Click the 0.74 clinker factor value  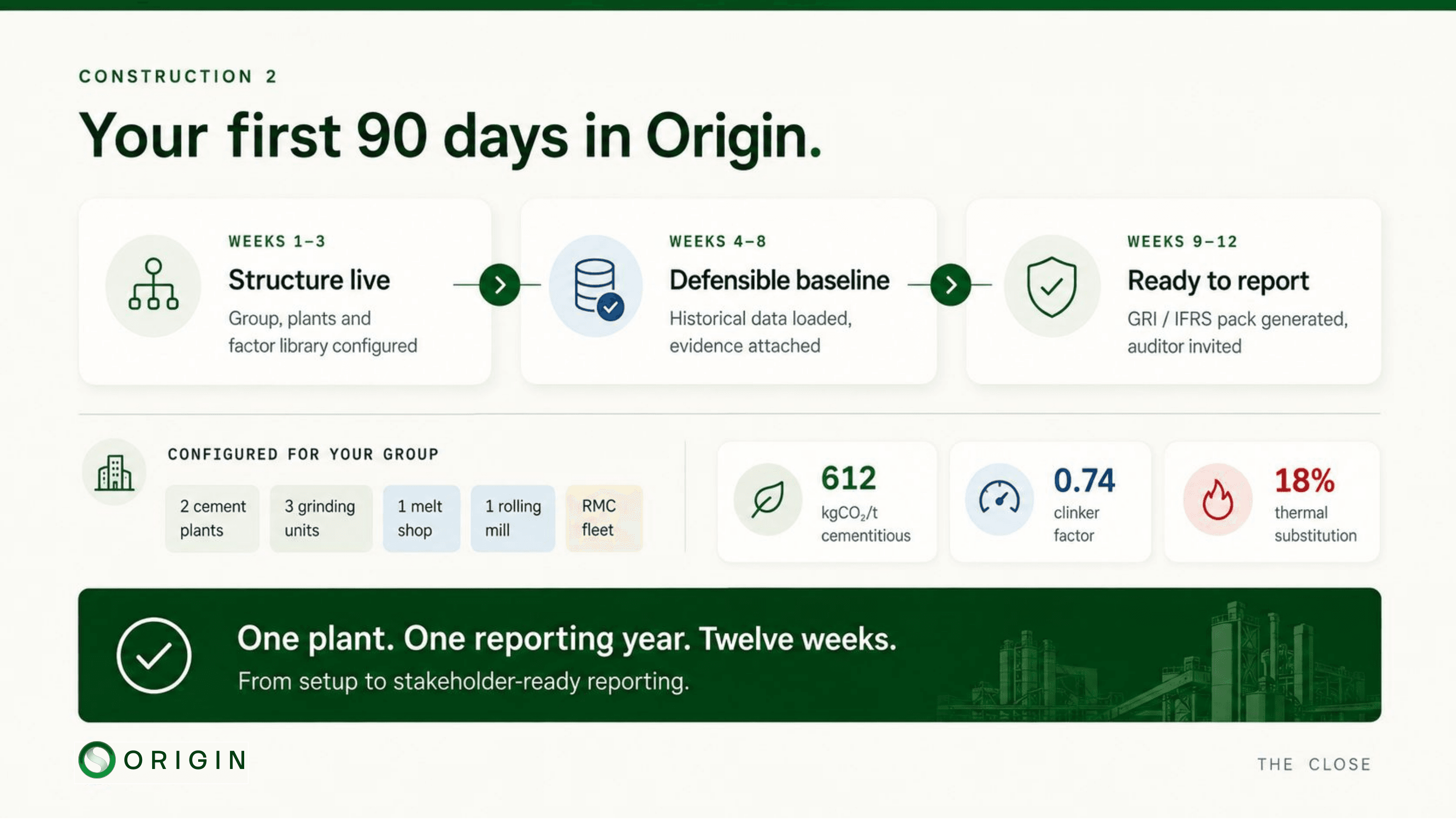[x=1084, y=480]
